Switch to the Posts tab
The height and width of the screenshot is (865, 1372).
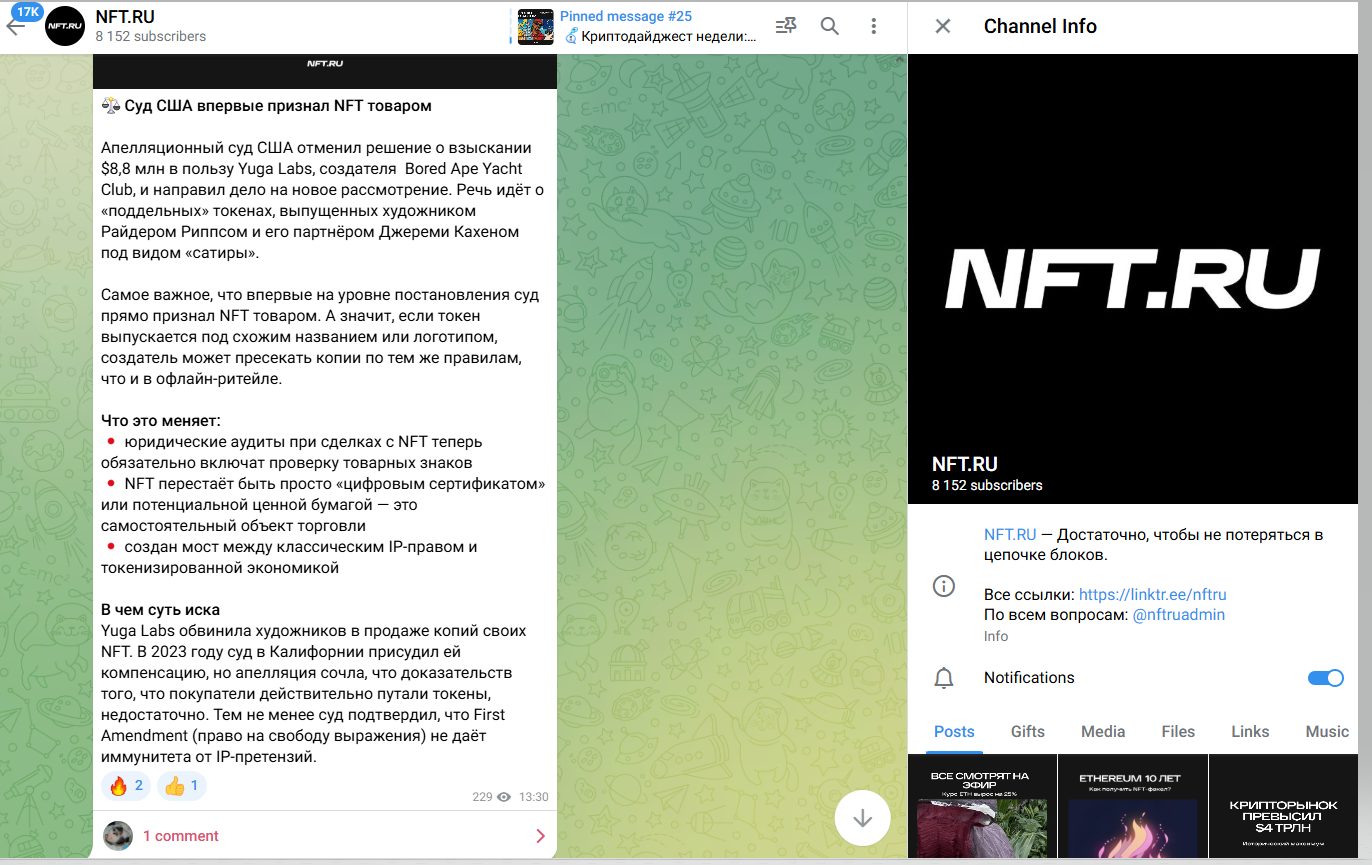pos(954,732)
